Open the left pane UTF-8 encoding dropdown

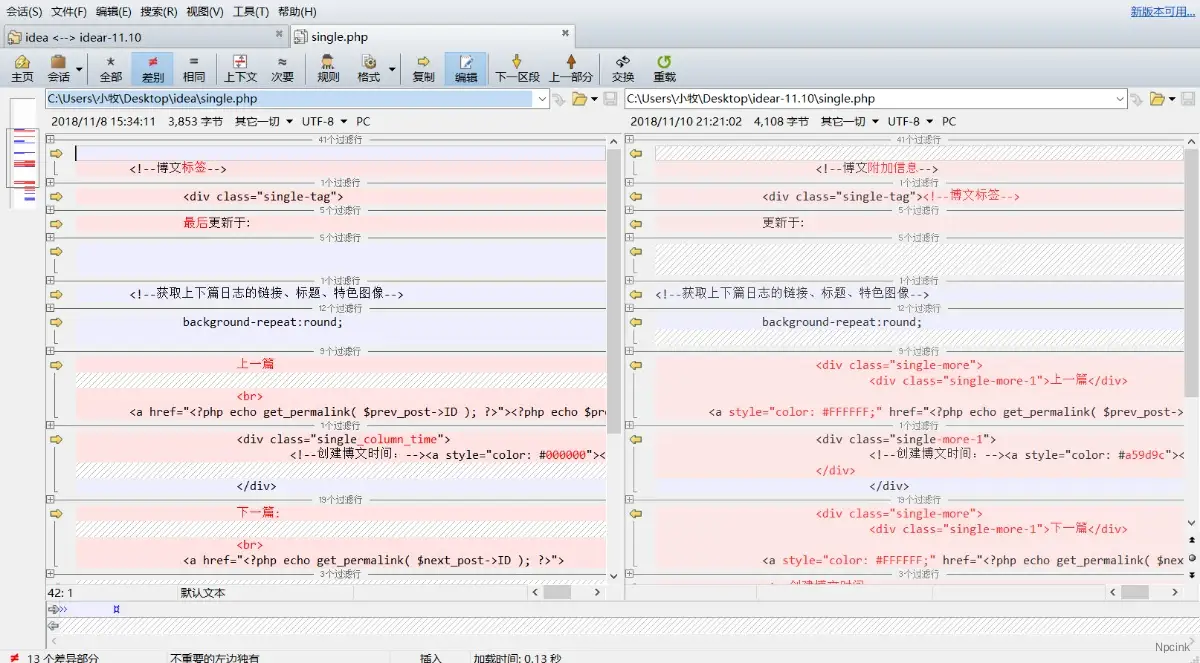pyautogui.click(x=324, y=121)
